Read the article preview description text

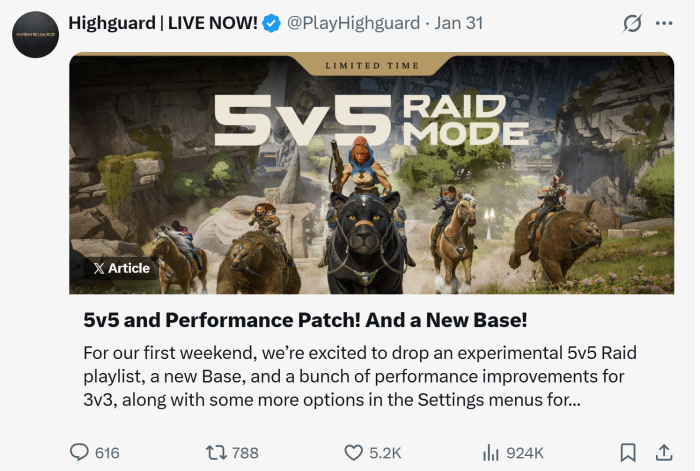[x=360, y=376]
